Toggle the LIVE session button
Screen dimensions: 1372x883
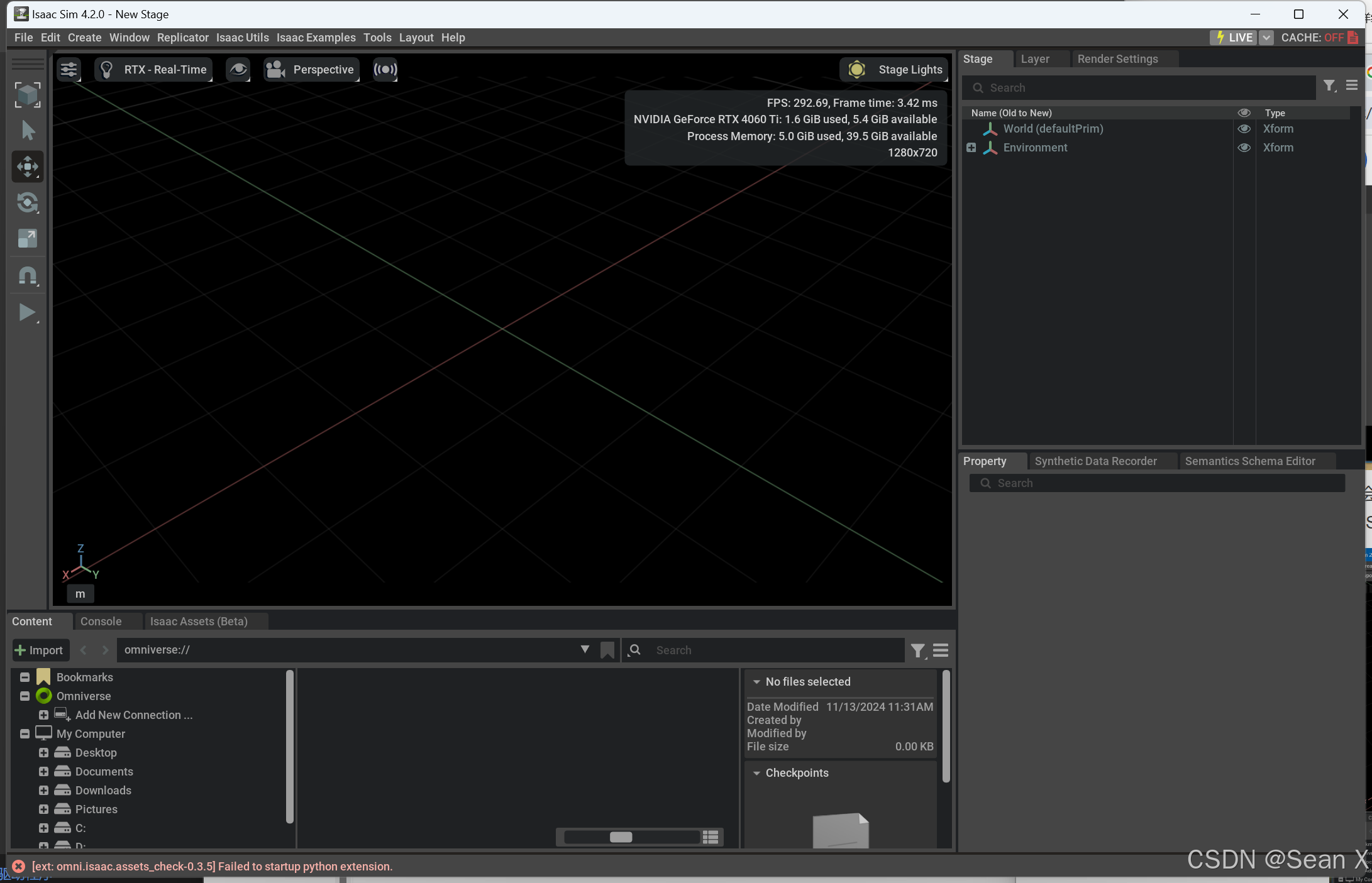pyautogui.click(x=1234, y=38)
